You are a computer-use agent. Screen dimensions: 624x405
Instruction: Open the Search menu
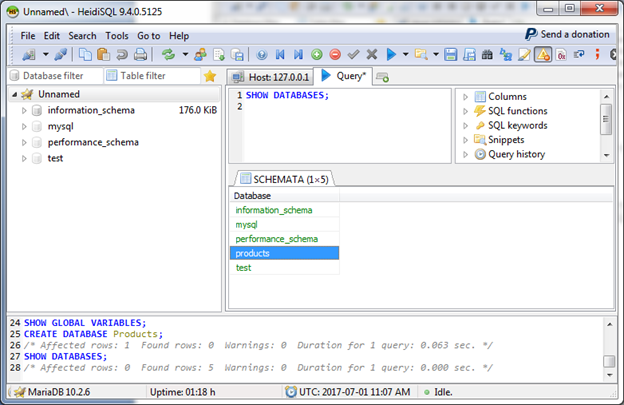coord(82,36)
